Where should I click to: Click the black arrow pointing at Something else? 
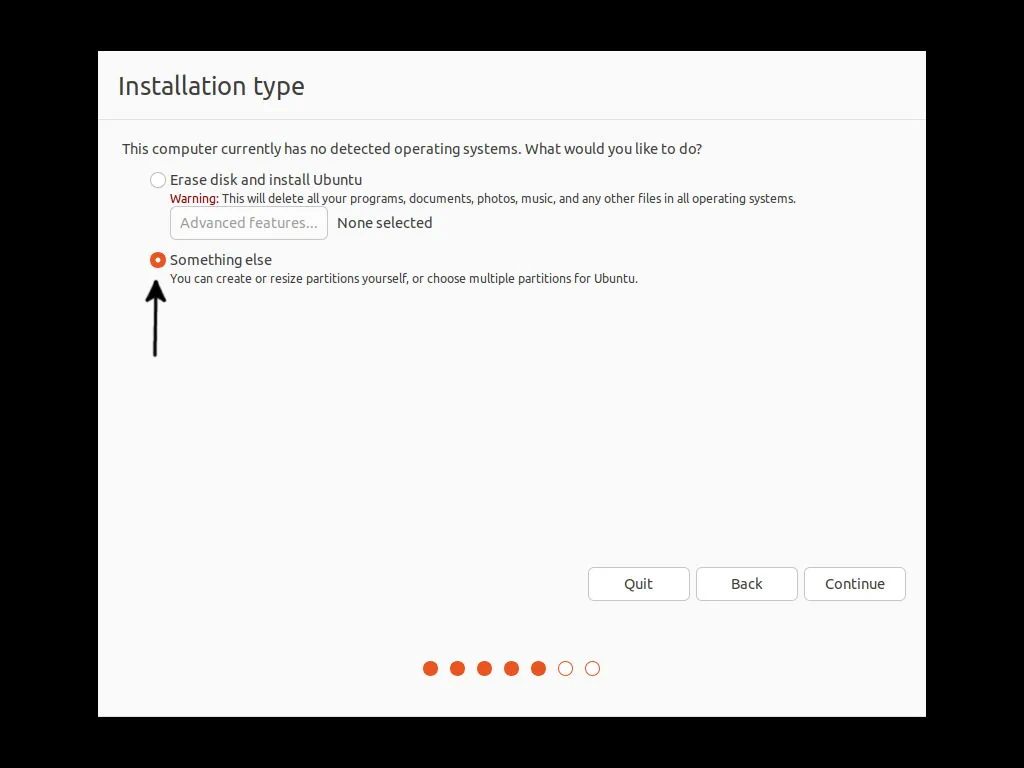point(155,320)
